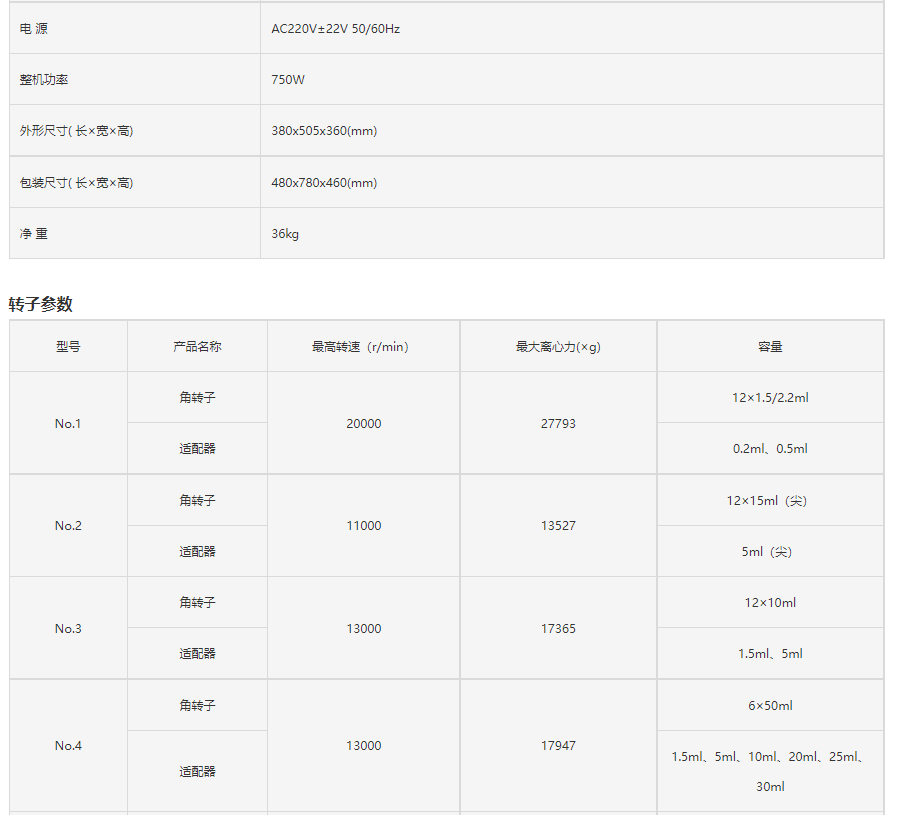This screenshot has width=900, height=815.
Task: Click the AC220V±22V 50/60Hz value
Action: pyautogui.click(x=336, y=29)
